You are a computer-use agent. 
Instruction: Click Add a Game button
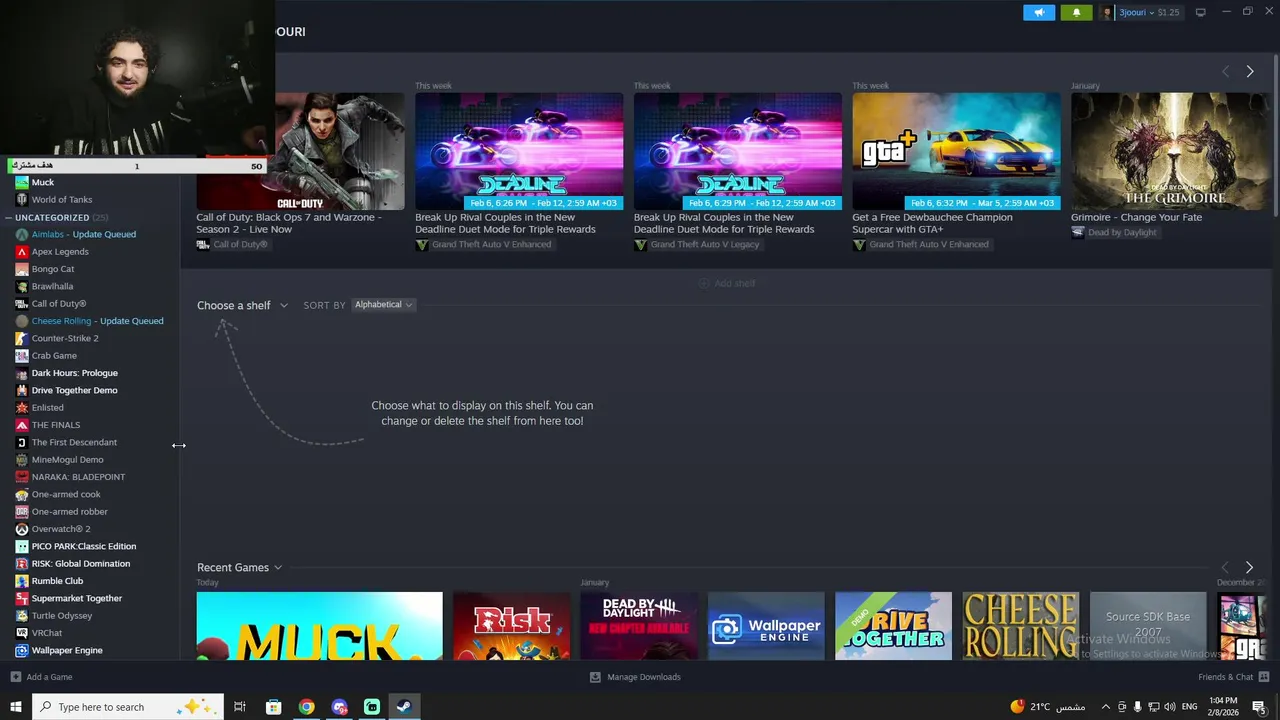tap(41, 677)
